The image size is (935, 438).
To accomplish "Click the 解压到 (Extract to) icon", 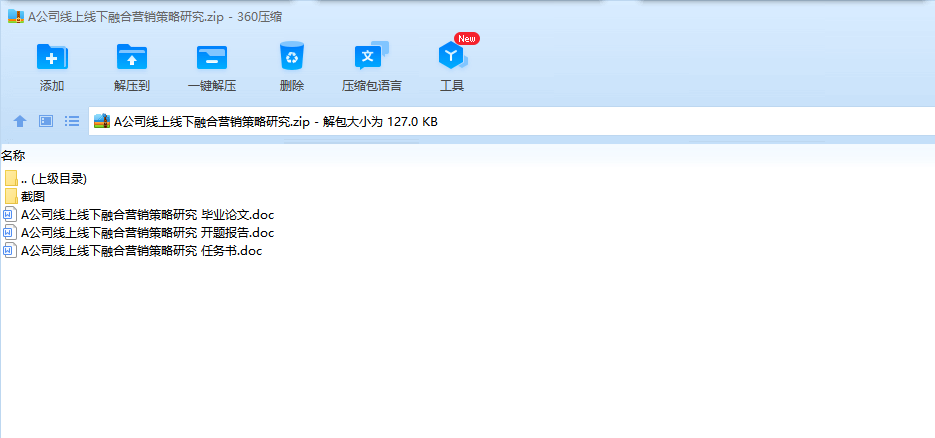I will 132,57.
